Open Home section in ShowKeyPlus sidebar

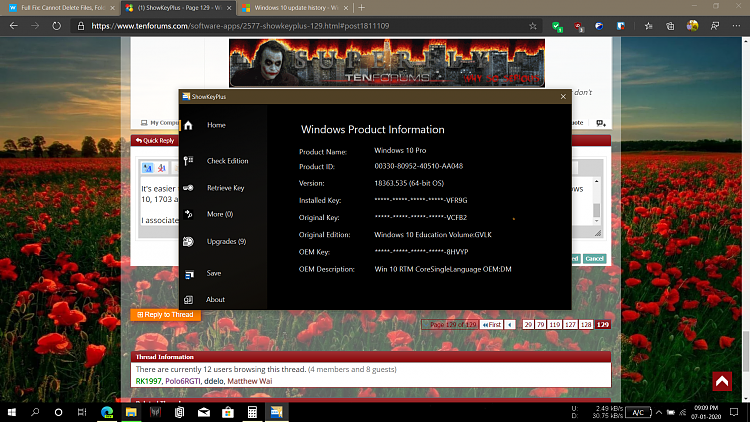pyautogui.click(x=216, y=125)
